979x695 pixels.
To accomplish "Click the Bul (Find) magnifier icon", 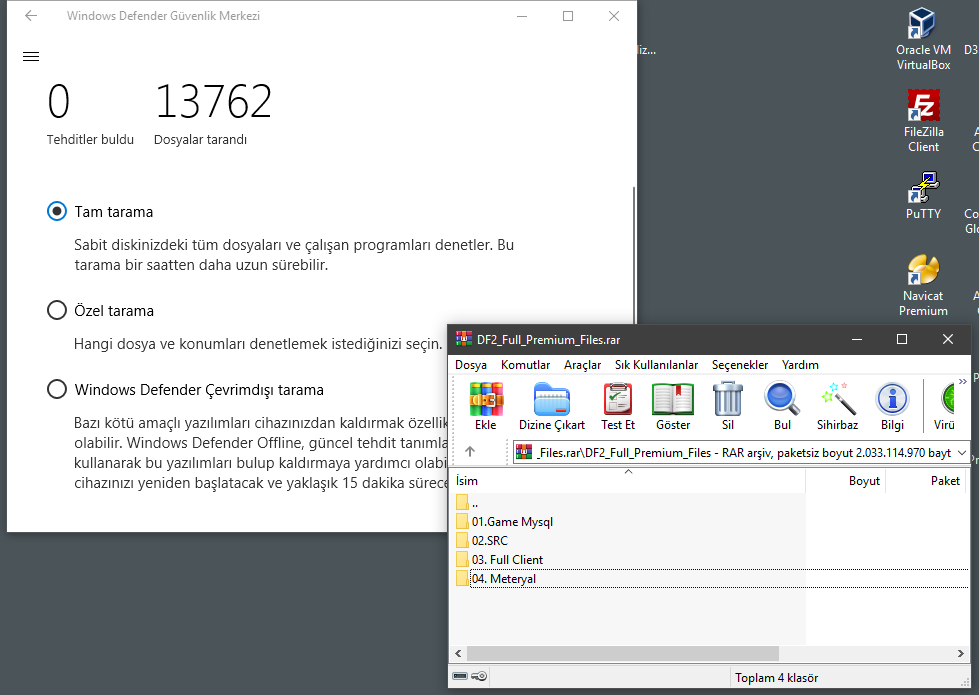I will point(782,407).
